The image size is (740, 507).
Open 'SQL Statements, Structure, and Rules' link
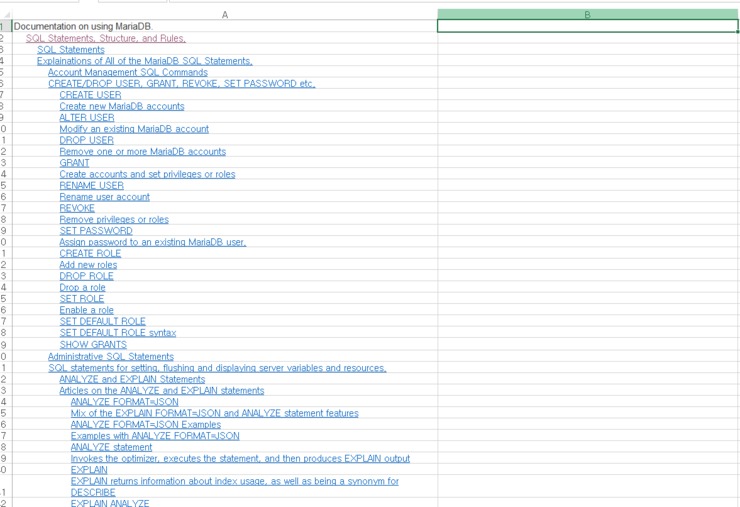[x=106, y=38]
